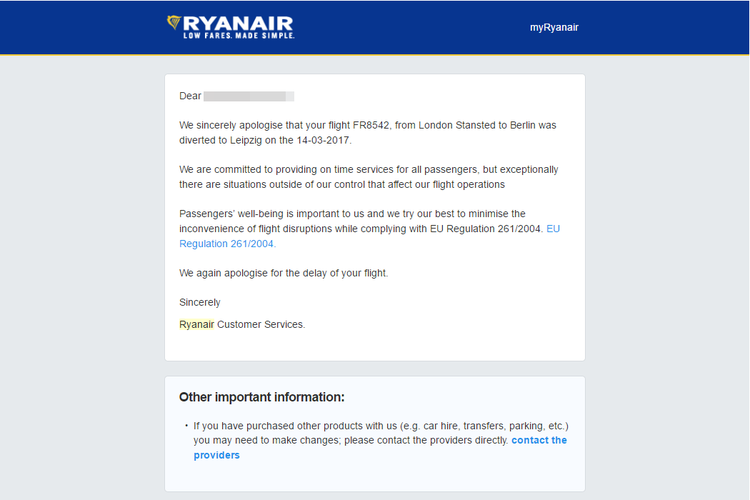Click the RYANAIR wordmark in header
750x500 pixels.
click(238, 23)
